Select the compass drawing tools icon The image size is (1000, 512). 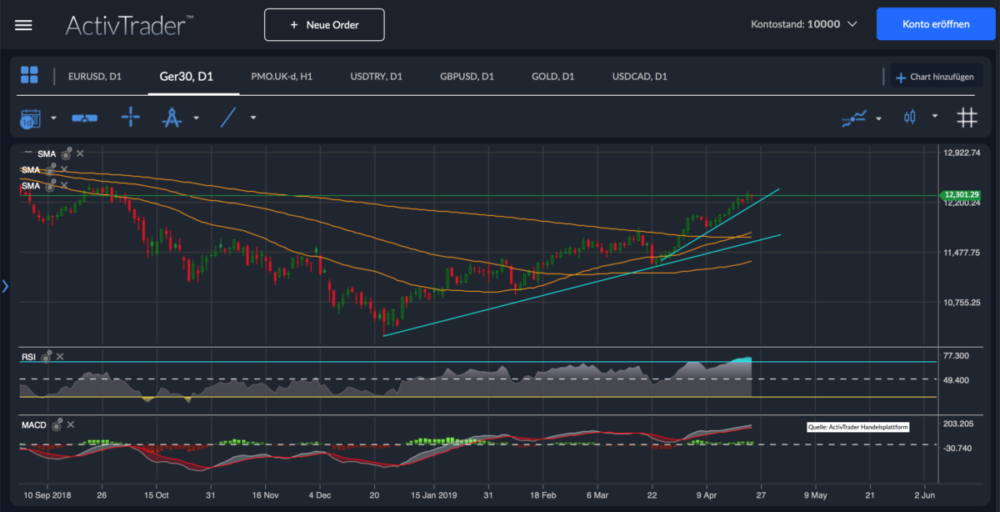tap(172, 117)
